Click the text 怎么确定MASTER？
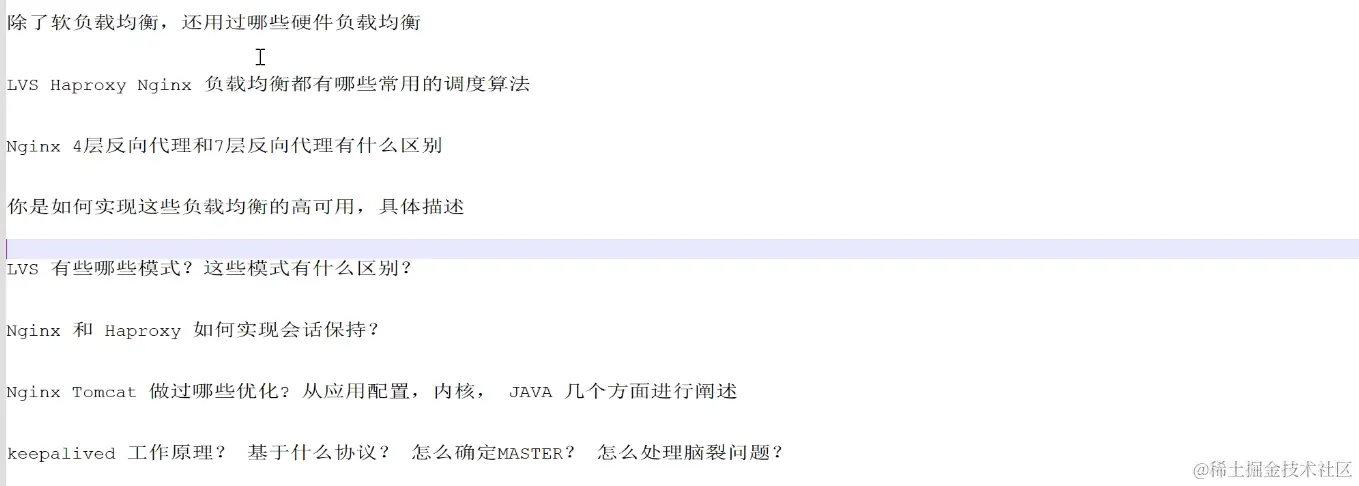 tap(494, 453)
